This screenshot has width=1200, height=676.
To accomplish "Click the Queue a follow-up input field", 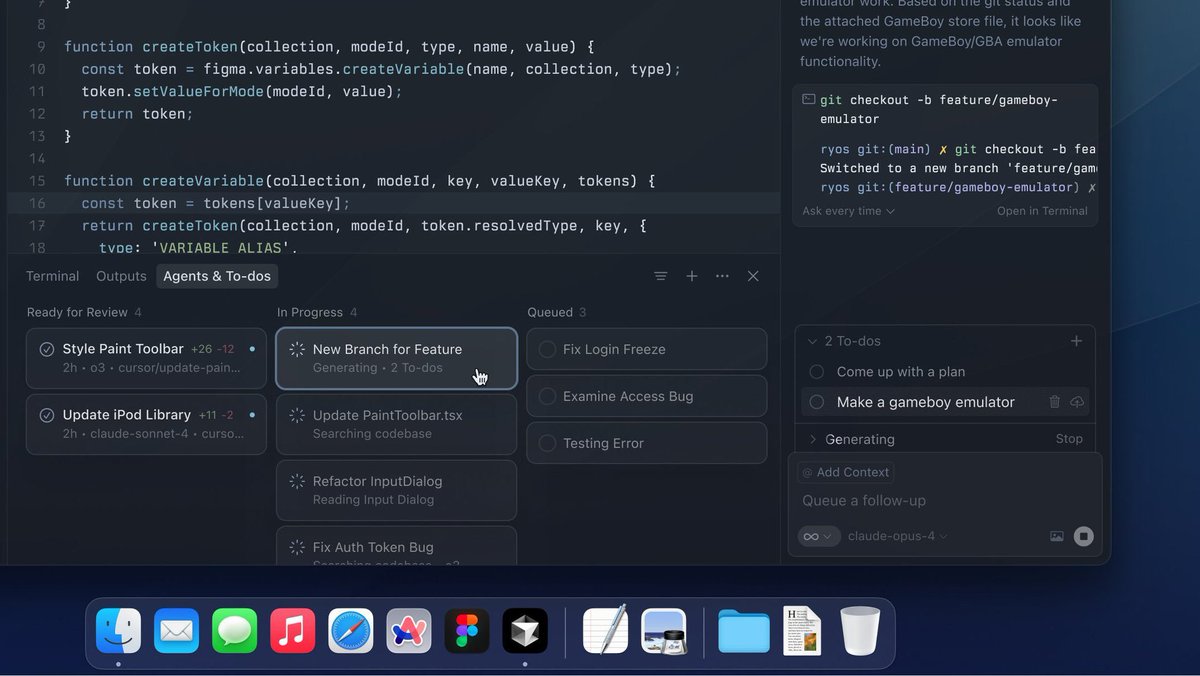I will click(x=945, y=500).
